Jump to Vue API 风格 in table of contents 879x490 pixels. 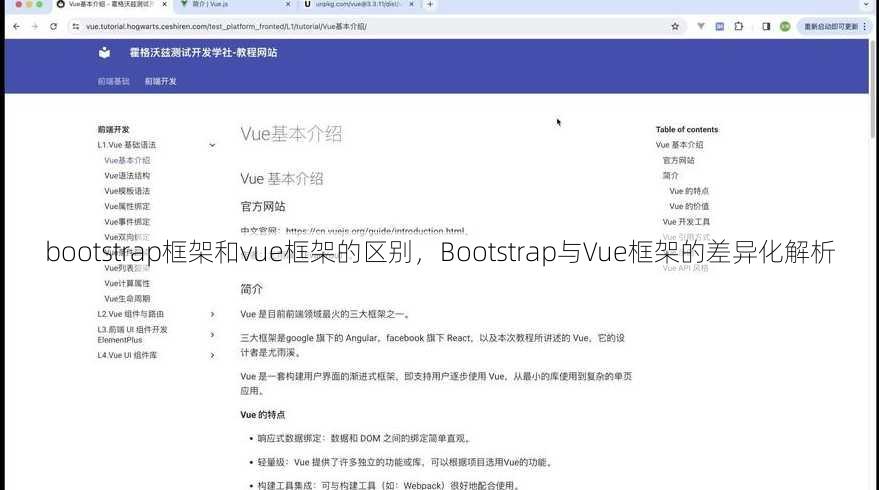click(685, 269)
